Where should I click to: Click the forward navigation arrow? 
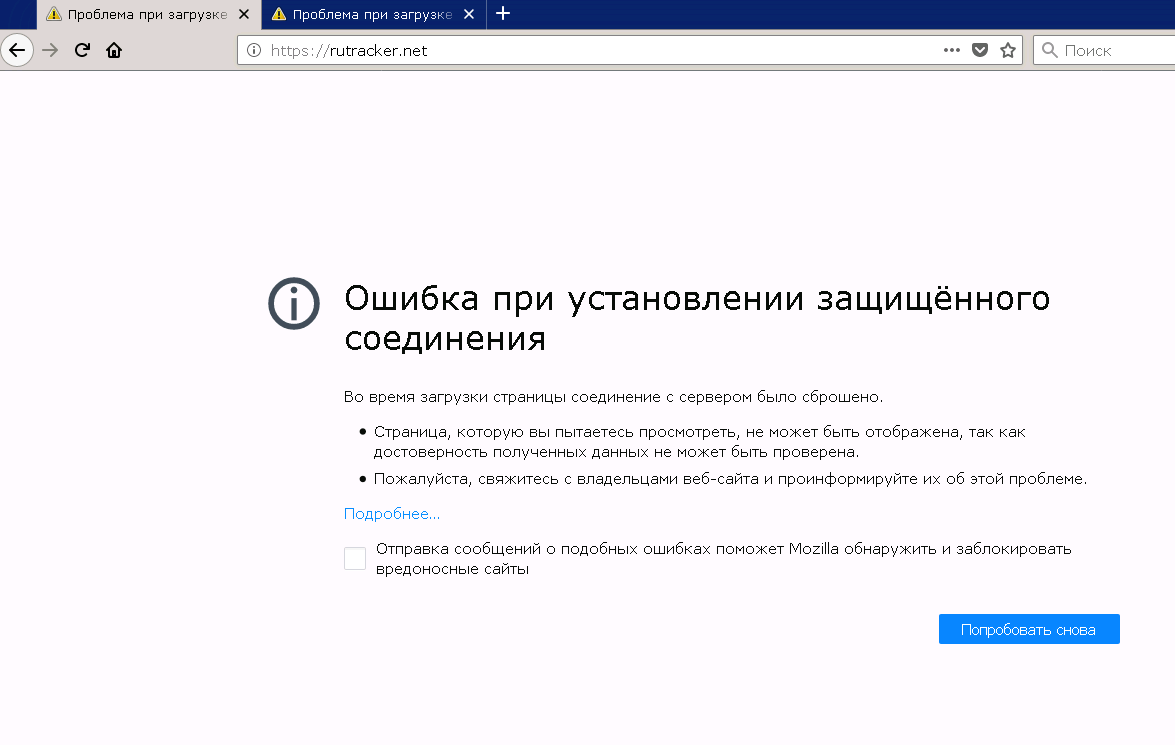pos(50,50)
